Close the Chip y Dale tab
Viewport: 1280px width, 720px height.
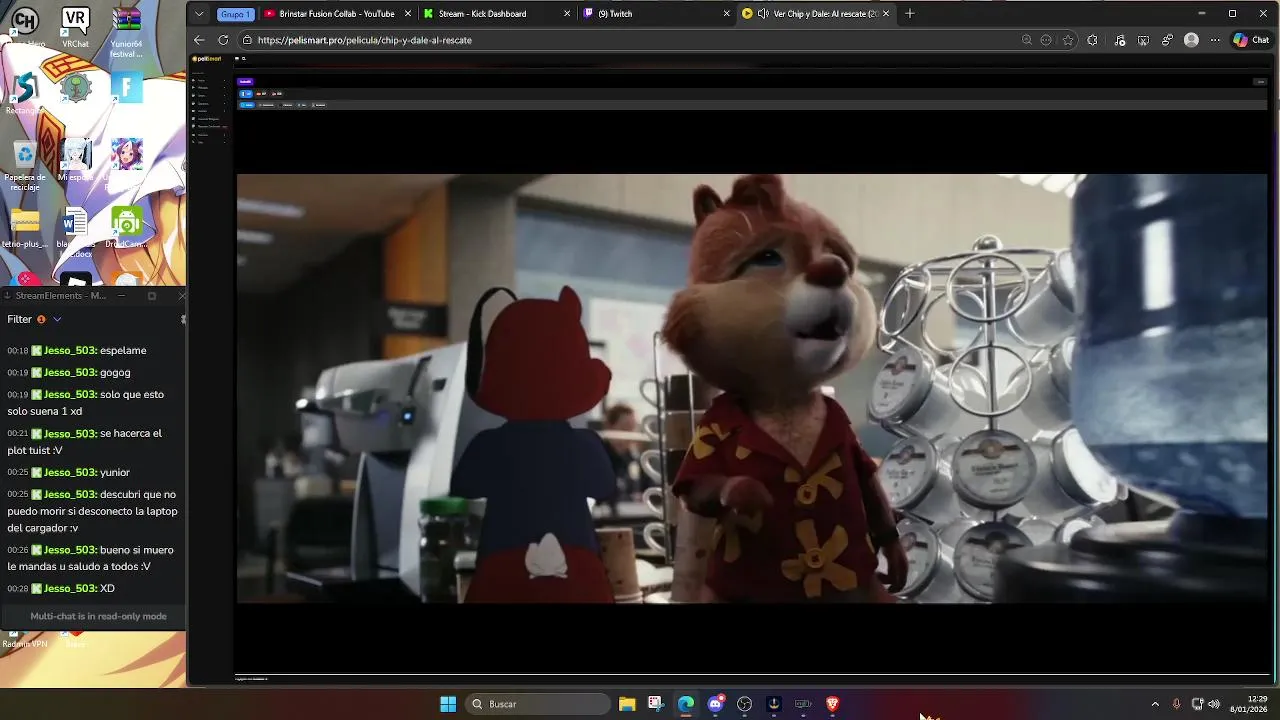[x=886, y=14]
